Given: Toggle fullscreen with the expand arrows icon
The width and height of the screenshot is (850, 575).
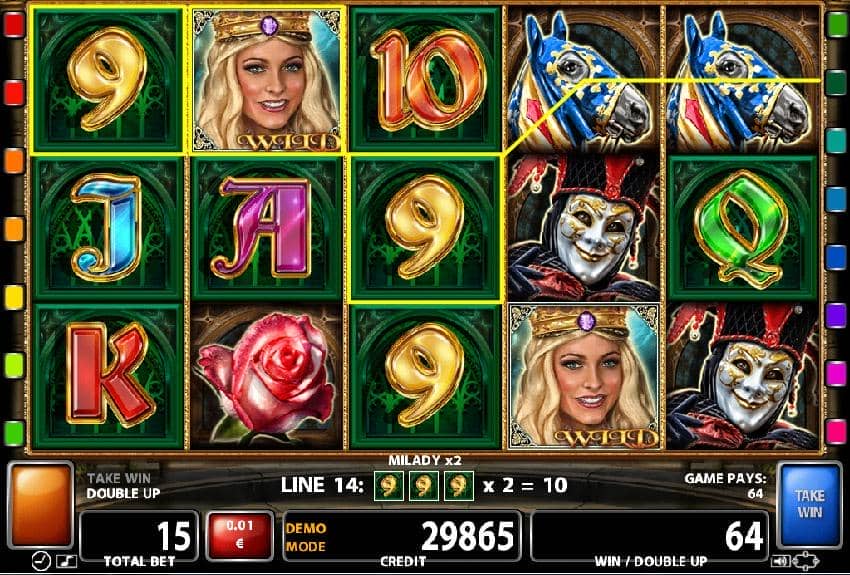Looking at the screenshot, I should pos(807,561).
